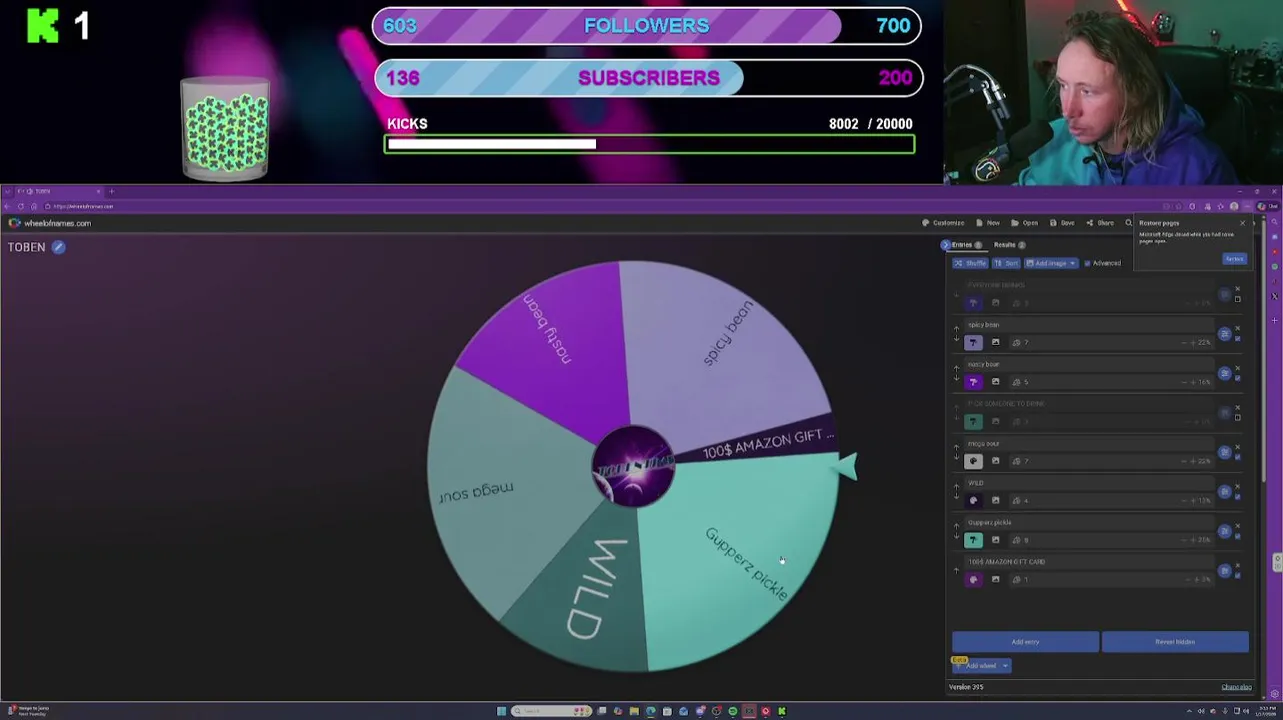Uncheck the nasty bean entry checkbox
1283x720 pixels.
point(1238,378)
